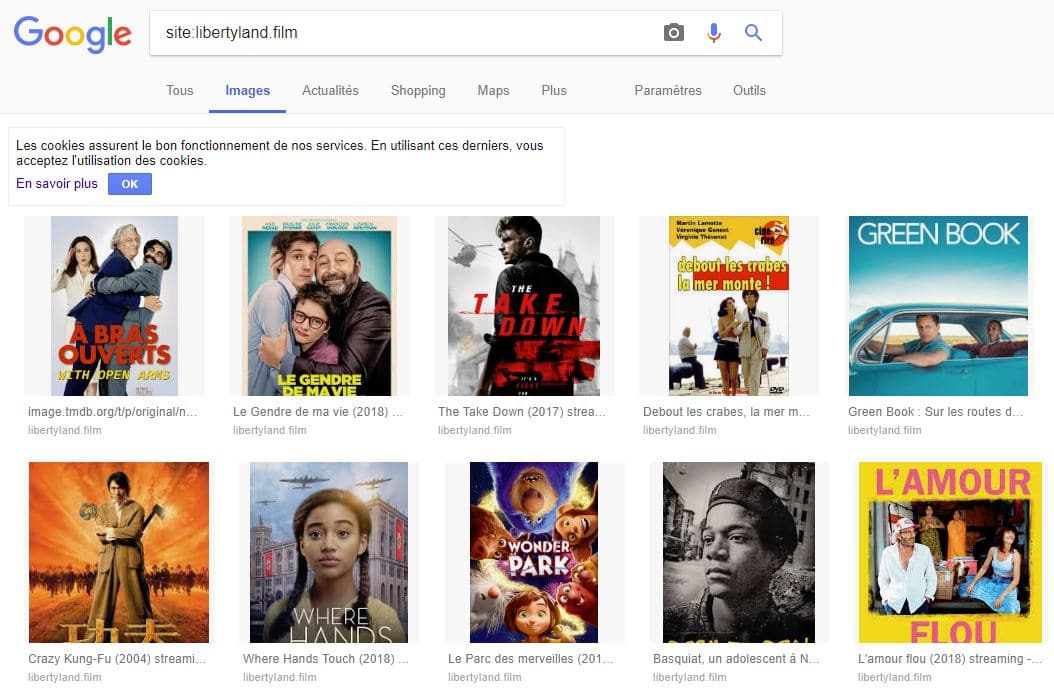Viewport: 1054px width, 690px height.
Task: Follow the En savoir plus link
Action: tap(57, 184)
